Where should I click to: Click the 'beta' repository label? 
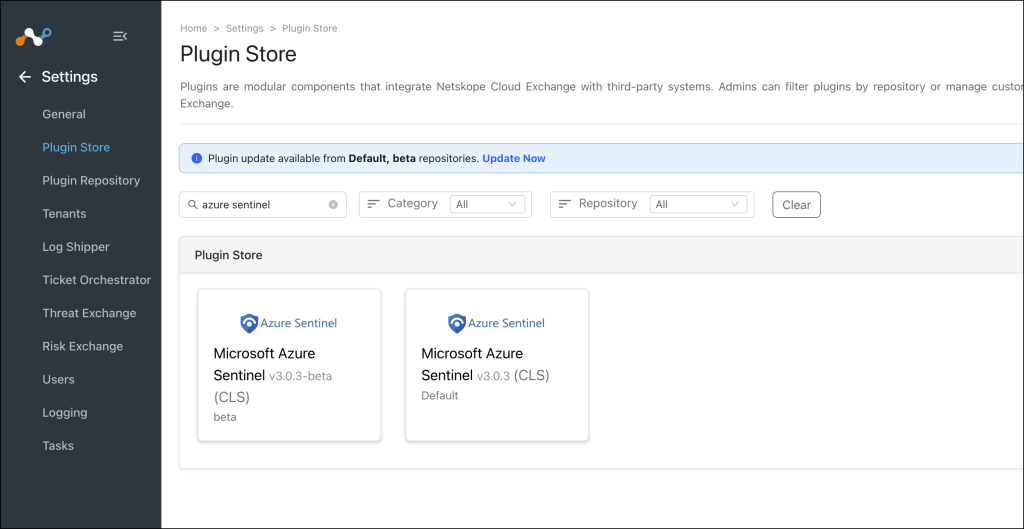[x=225, y=417]
